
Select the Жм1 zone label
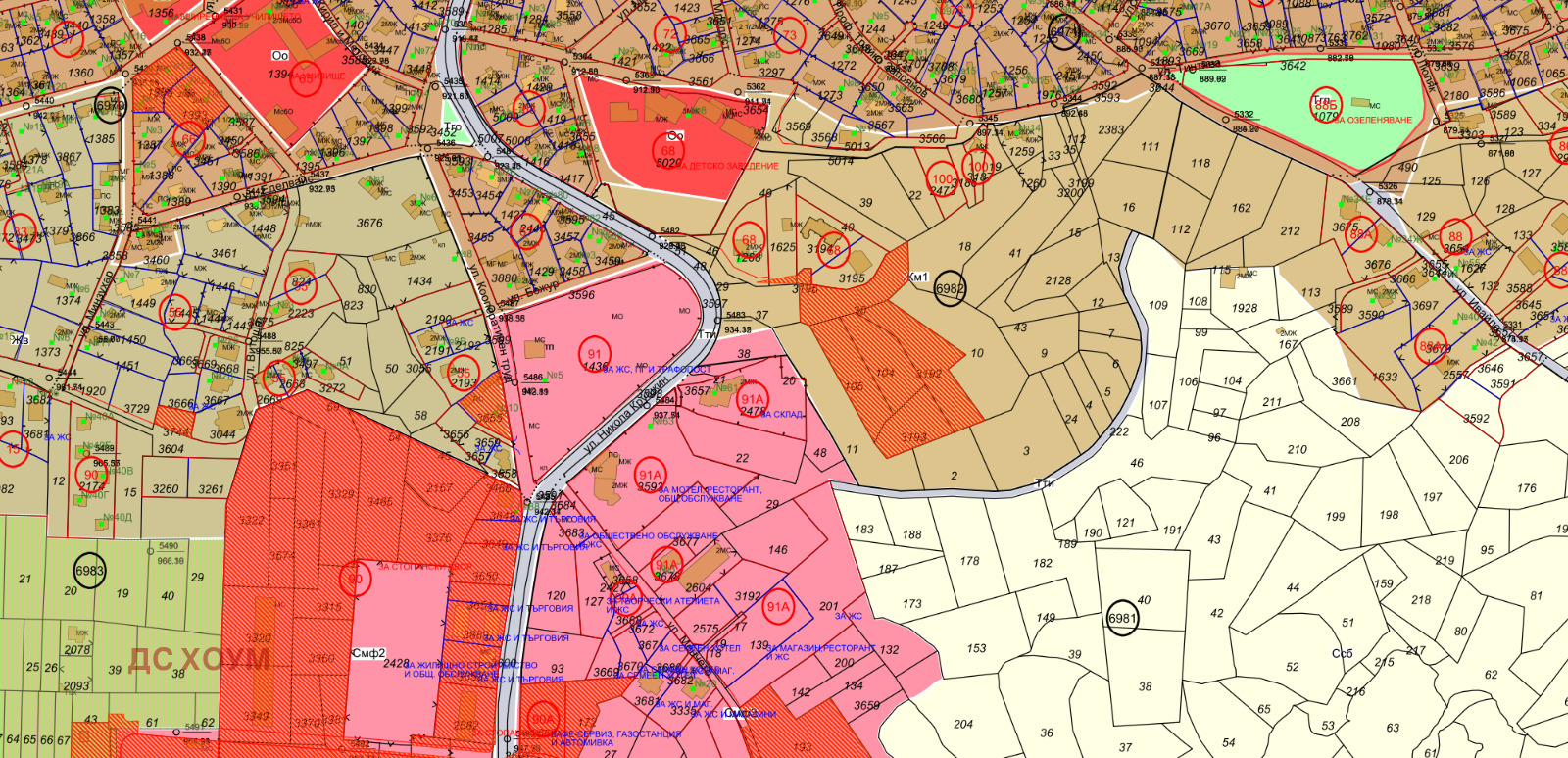tap(917, 278)
